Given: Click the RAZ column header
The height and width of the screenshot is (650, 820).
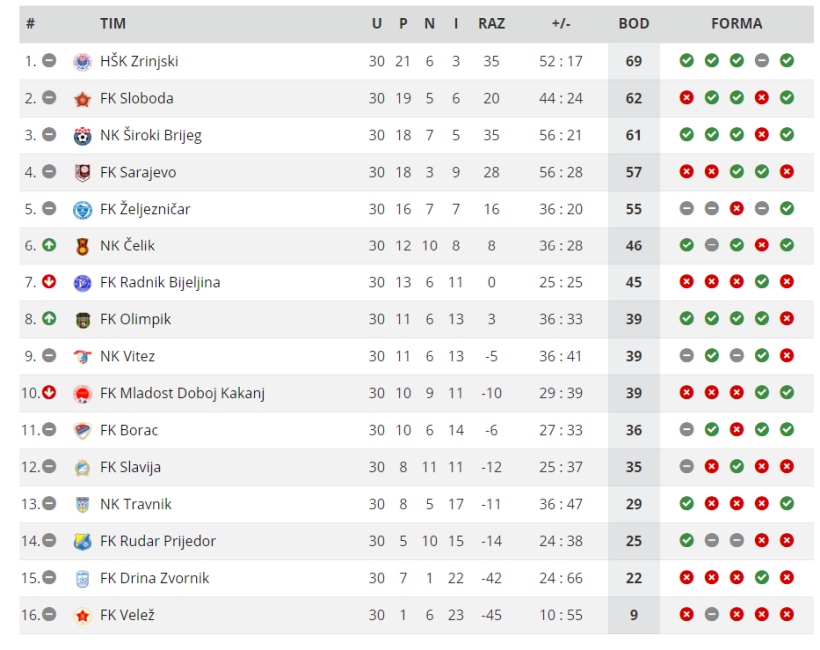Looking at the screenshot, I should click(x=491, y=24).
